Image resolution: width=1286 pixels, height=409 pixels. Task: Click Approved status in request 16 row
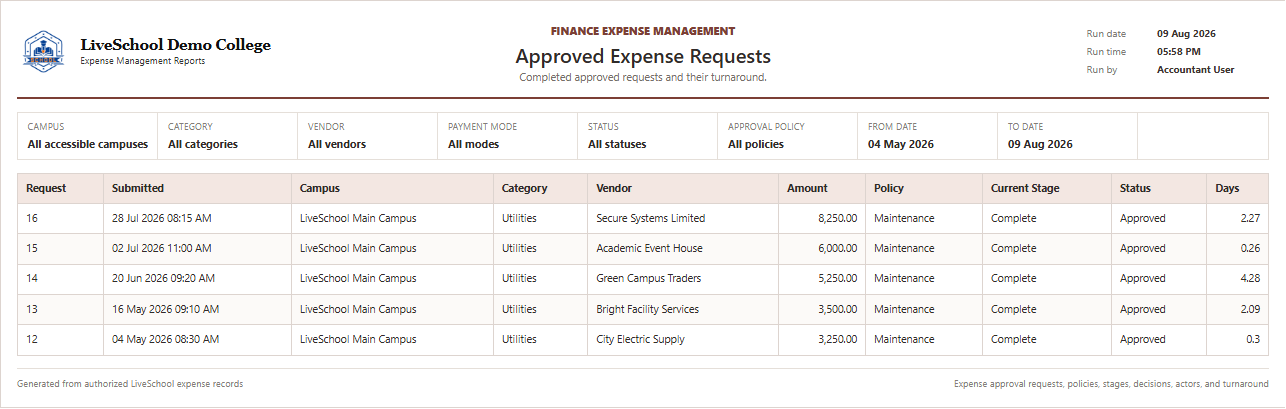(x=1142, y=218)
